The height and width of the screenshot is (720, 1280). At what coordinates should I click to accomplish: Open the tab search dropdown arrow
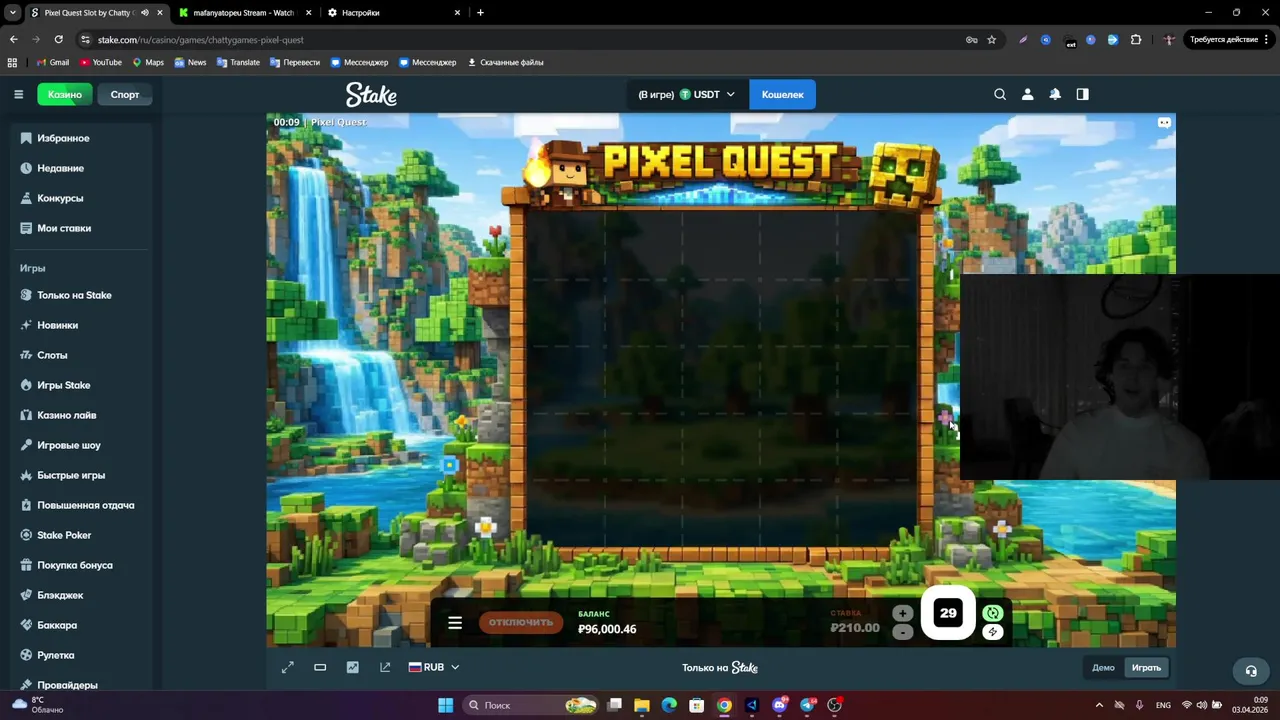13,13
